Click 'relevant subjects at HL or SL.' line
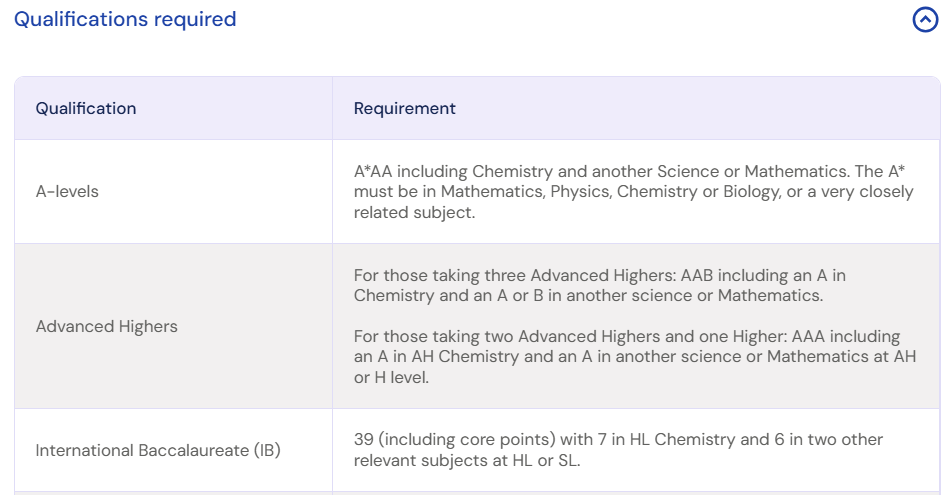This screenshot has height=495, width=948. coord(467,461)
